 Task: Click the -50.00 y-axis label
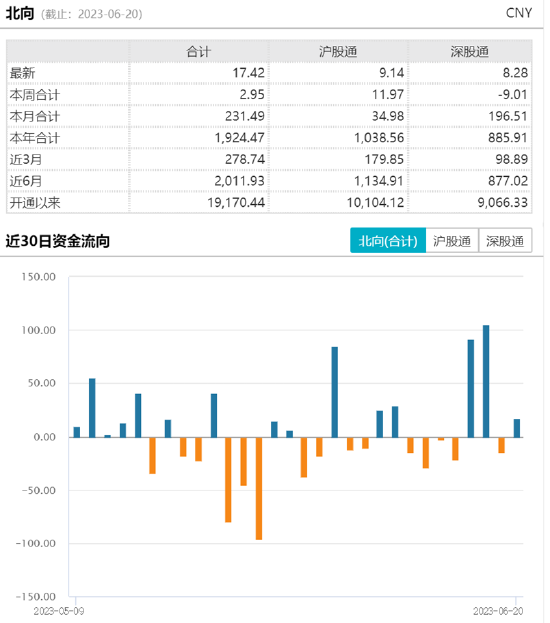[39, 490]
